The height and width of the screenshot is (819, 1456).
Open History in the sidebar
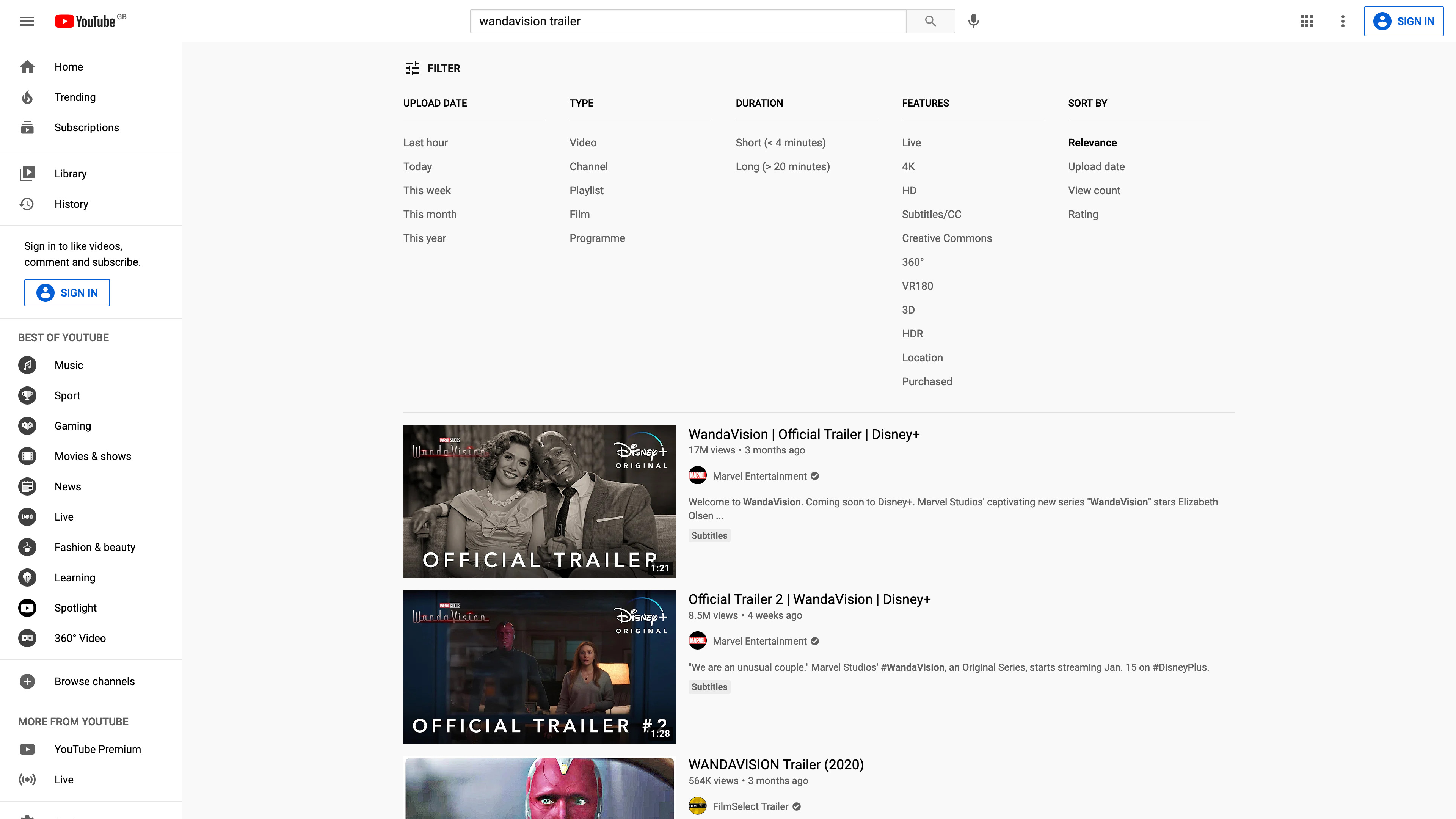71,204
